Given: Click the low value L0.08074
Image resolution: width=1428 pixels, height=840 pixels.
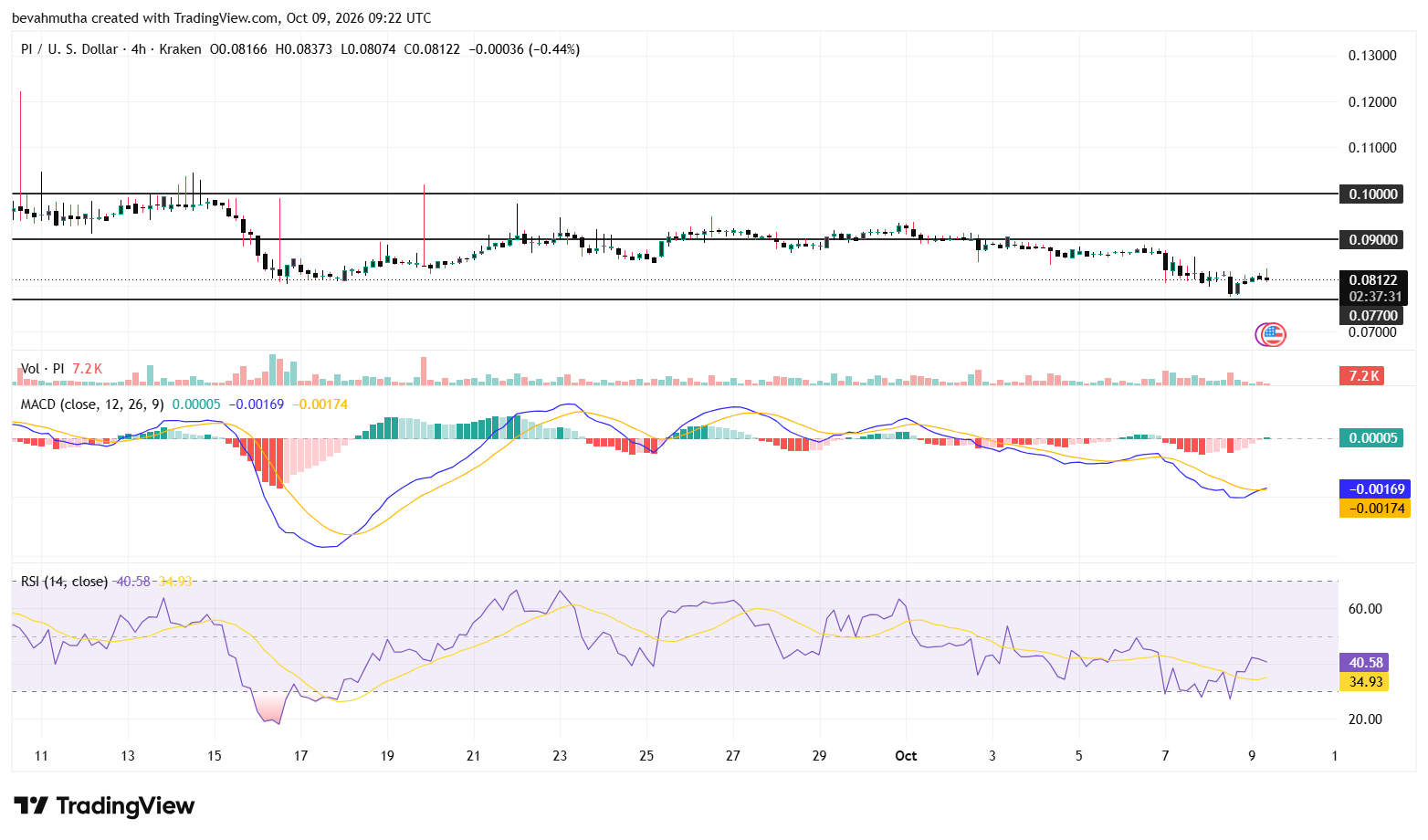Looking at the screenshot, I should point(368,49).
